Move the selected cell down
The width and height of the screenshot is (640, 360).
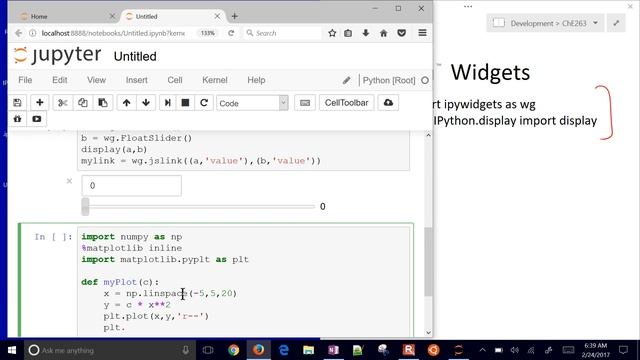146,103
